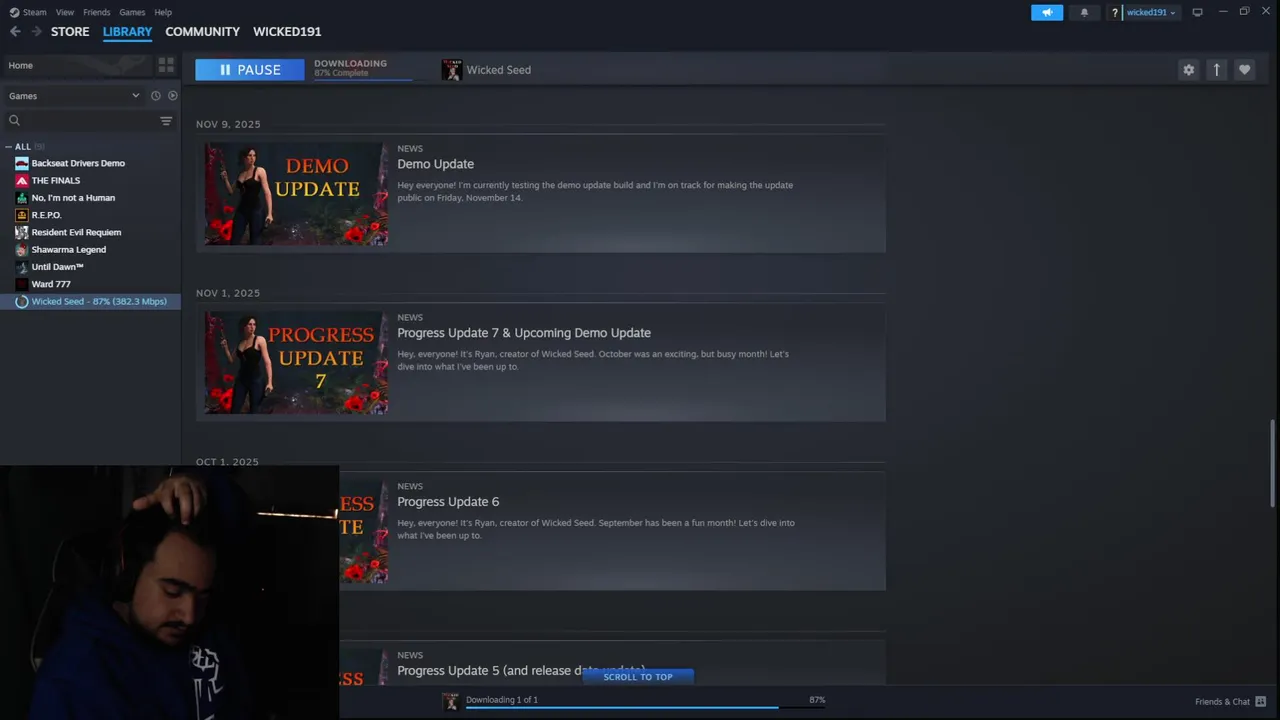Click the library search magnifier icon
Viewport: 1280px width, 720px height.
click(14, 121)
